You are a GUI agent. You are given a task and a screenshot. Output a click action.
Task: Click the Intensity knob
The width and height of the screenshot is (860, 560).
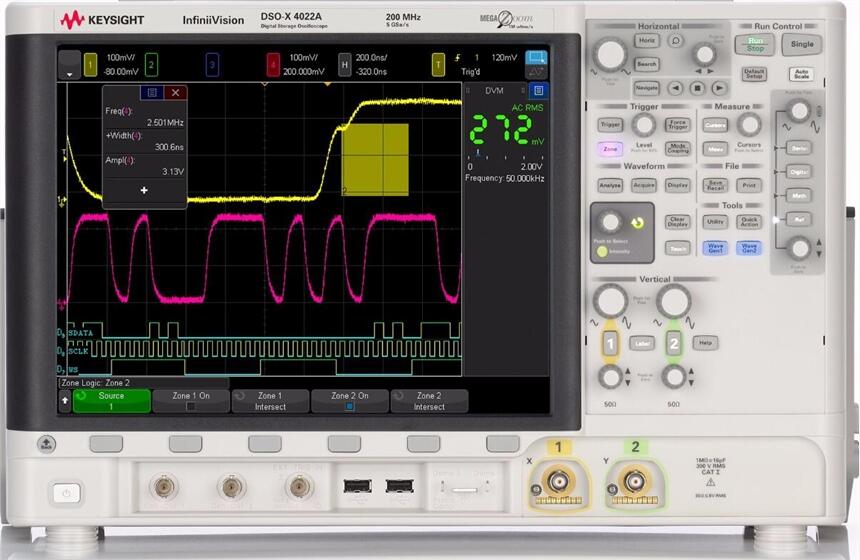609,221
